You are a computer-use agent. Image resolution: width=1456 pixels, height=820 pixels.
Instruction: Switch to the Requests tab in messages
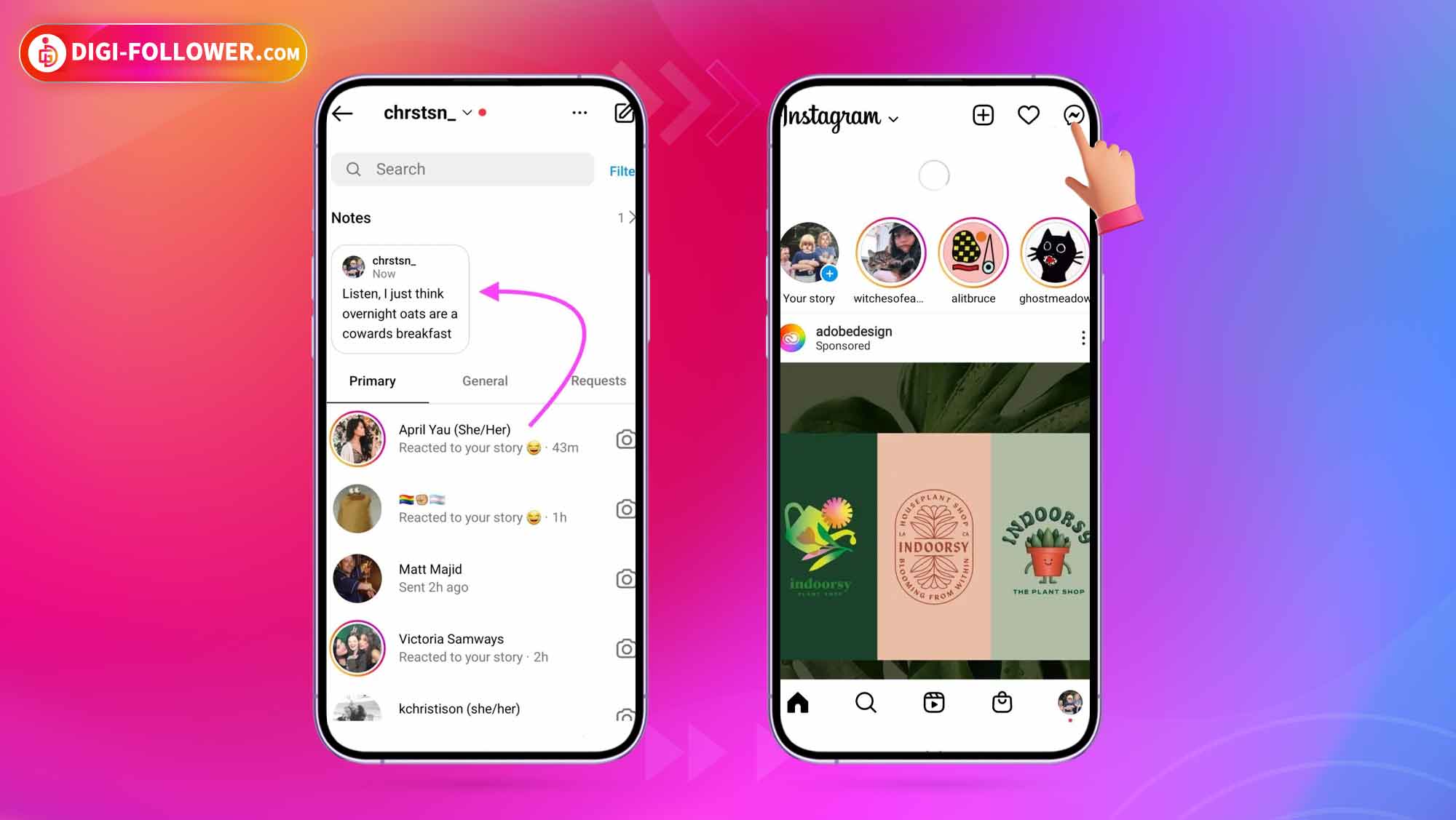(598, 380)
